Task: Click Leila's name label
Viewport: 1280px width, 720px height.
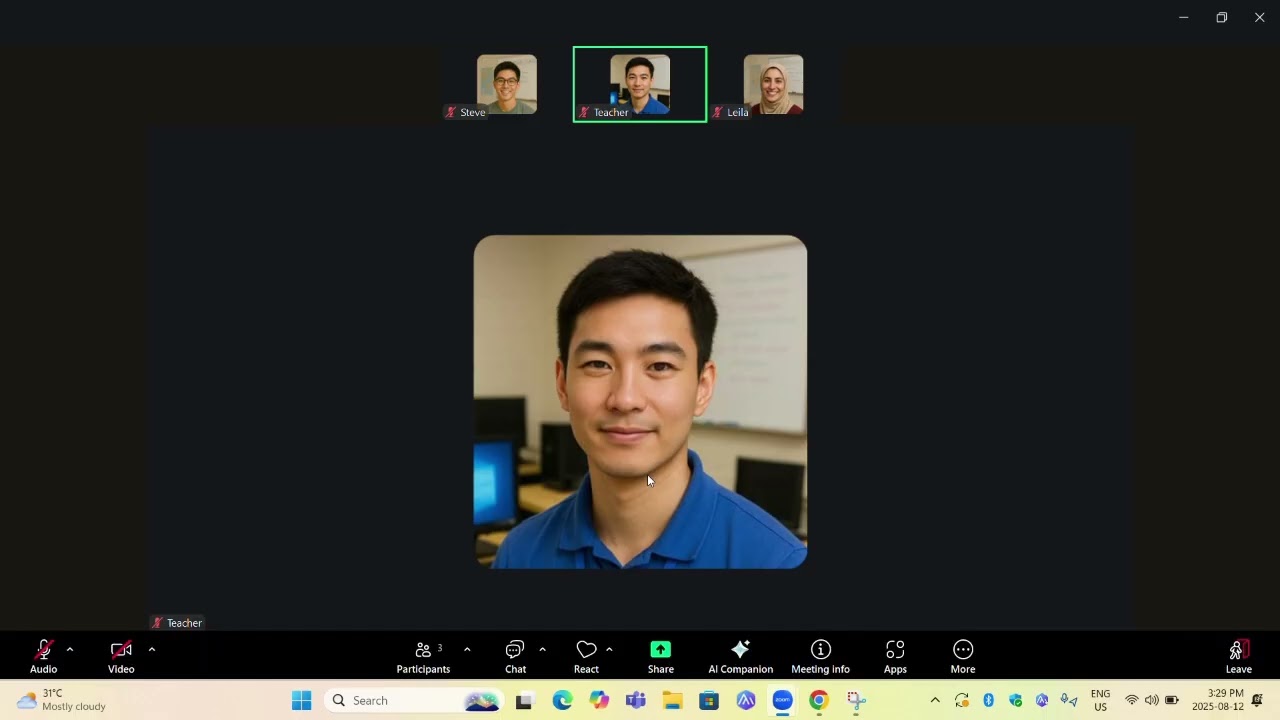Action: [x=730, y=112]
